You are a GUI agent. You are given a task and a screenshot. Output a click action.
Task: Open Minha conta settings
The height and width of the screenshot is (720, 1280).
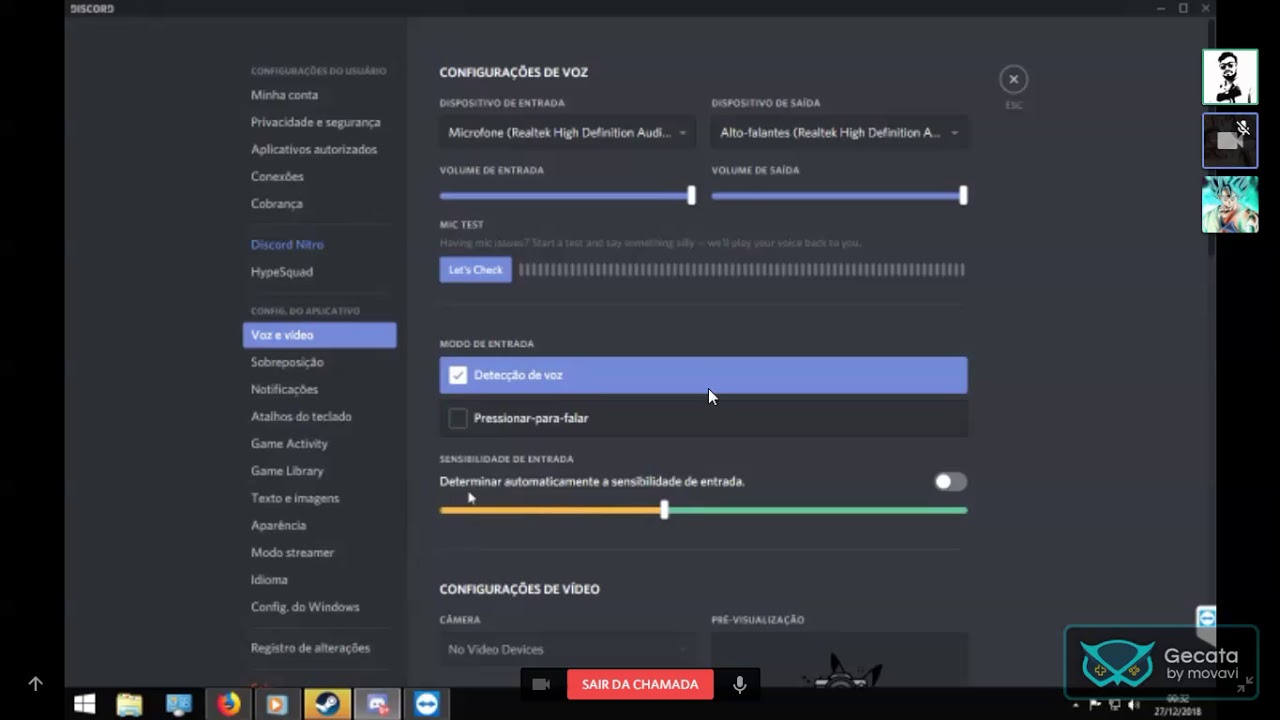(285, 95)
